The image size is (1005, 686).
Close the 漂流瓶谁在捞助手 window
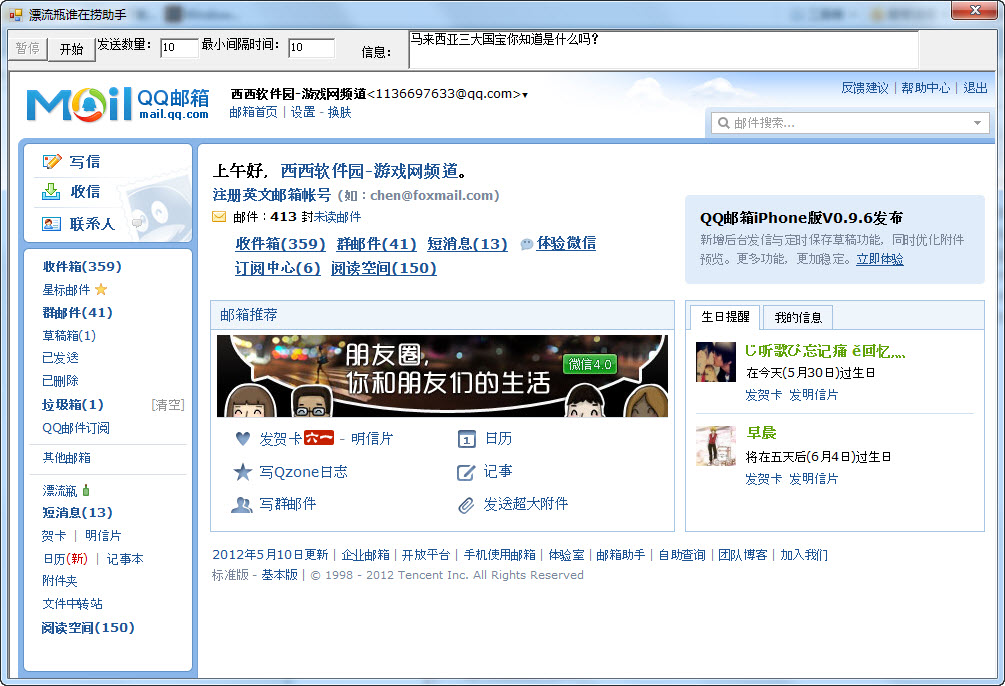tap(974, 10)
